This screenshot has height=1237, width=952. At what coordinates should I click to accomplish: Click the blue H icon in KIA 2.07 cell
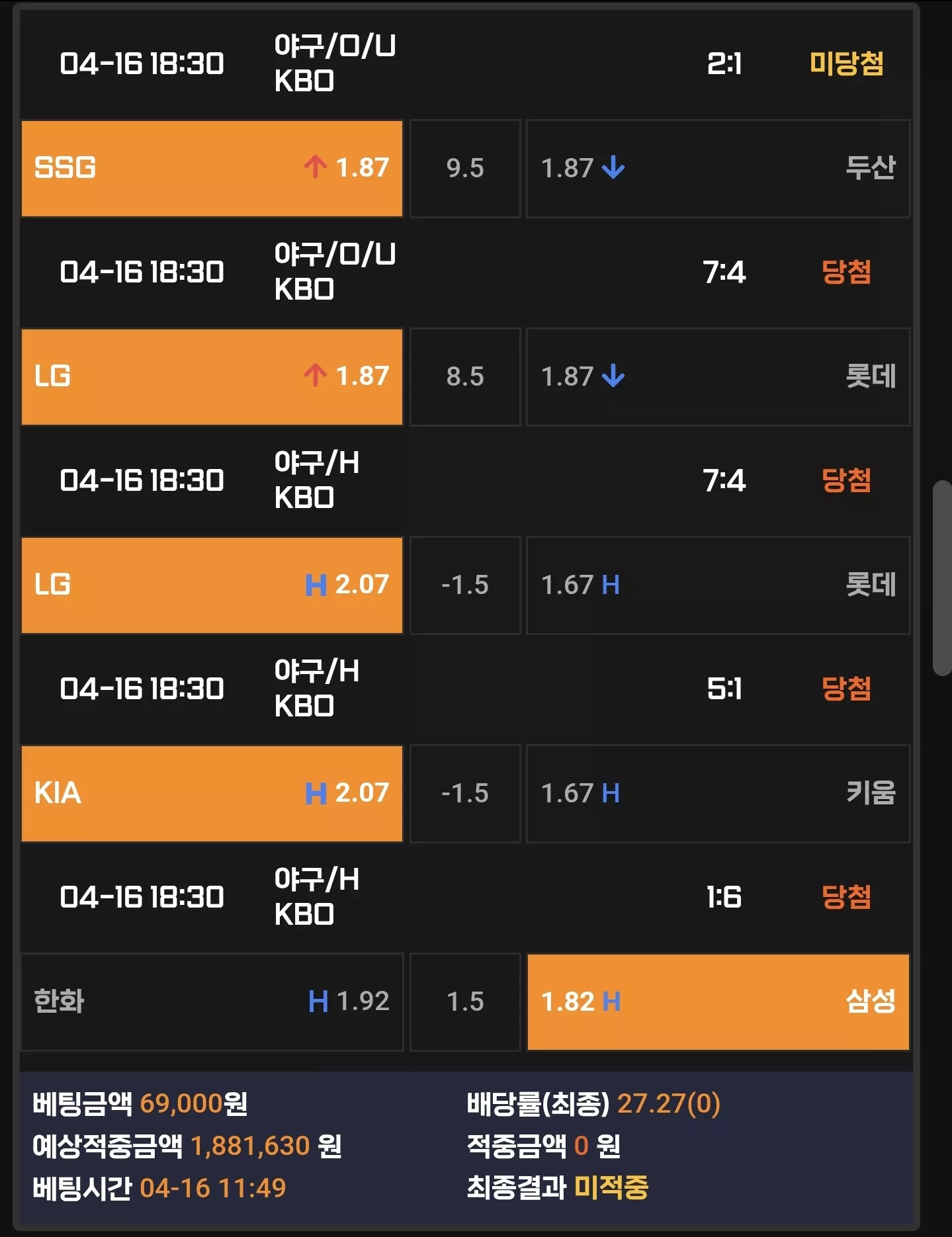tap(316, 793)
